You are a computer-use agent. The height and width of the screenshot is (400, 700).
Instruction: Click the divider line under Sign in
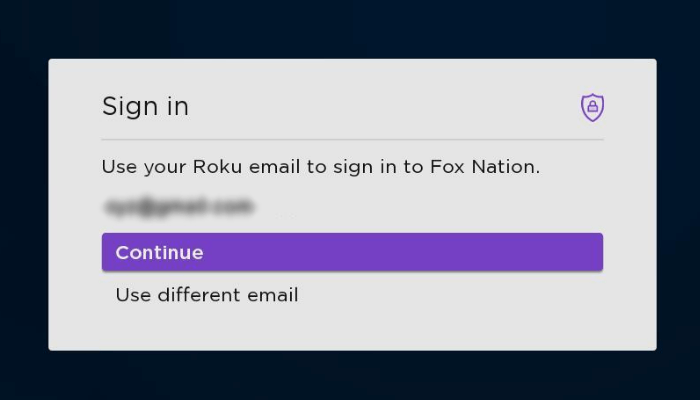pos(352,139)
